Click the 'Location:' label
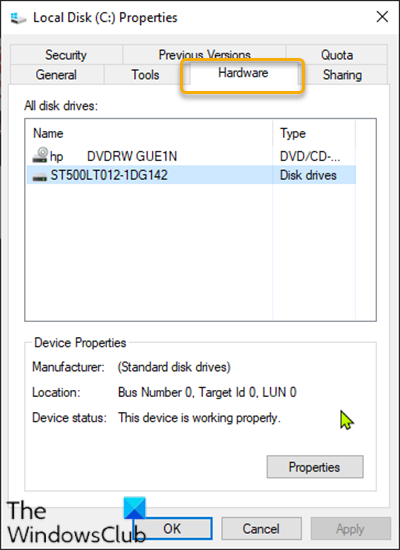The width and height of the screenshot is (400, 550). pyautogui.click(x=56, y=393)
